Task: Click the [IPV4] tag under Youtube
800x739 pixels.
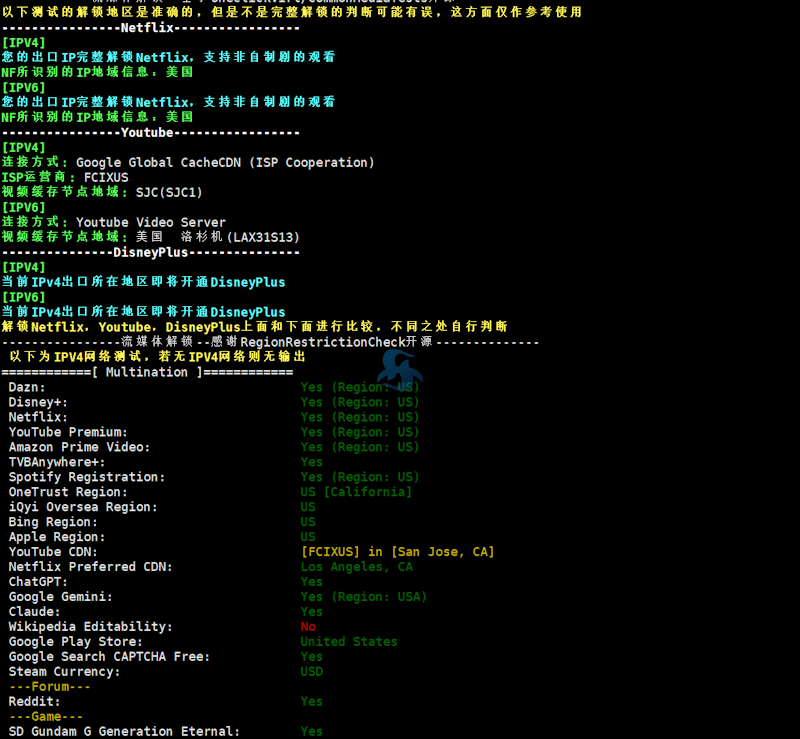Action: point(23,147)
